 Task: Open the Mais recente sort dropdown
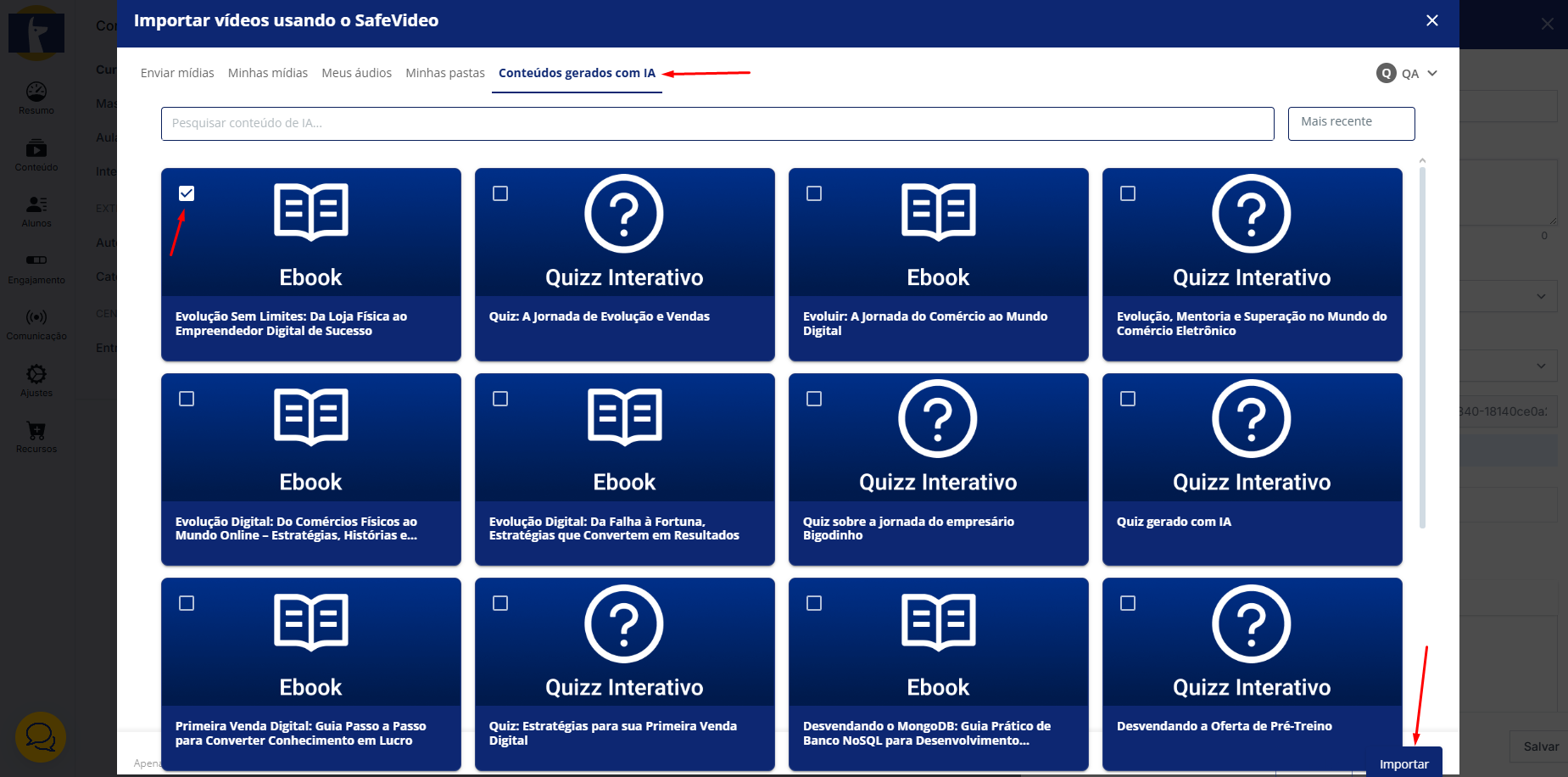pyautogui.click(x=1351, y=123)
